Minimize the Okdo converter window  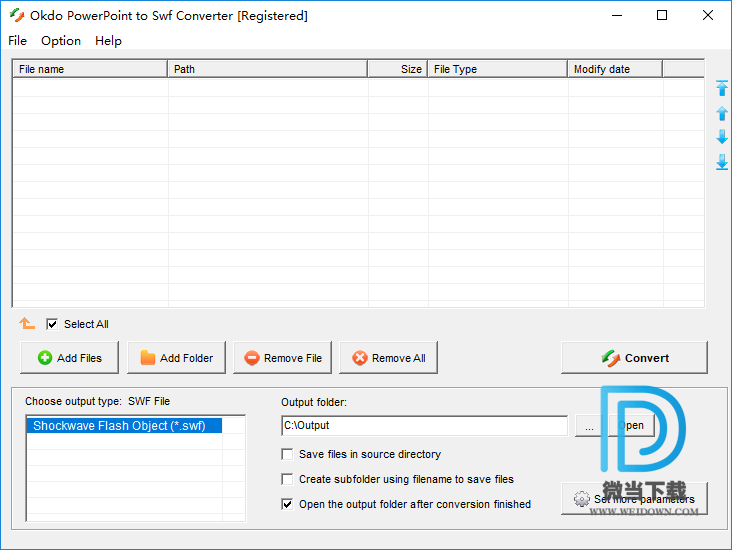[617, 15]
